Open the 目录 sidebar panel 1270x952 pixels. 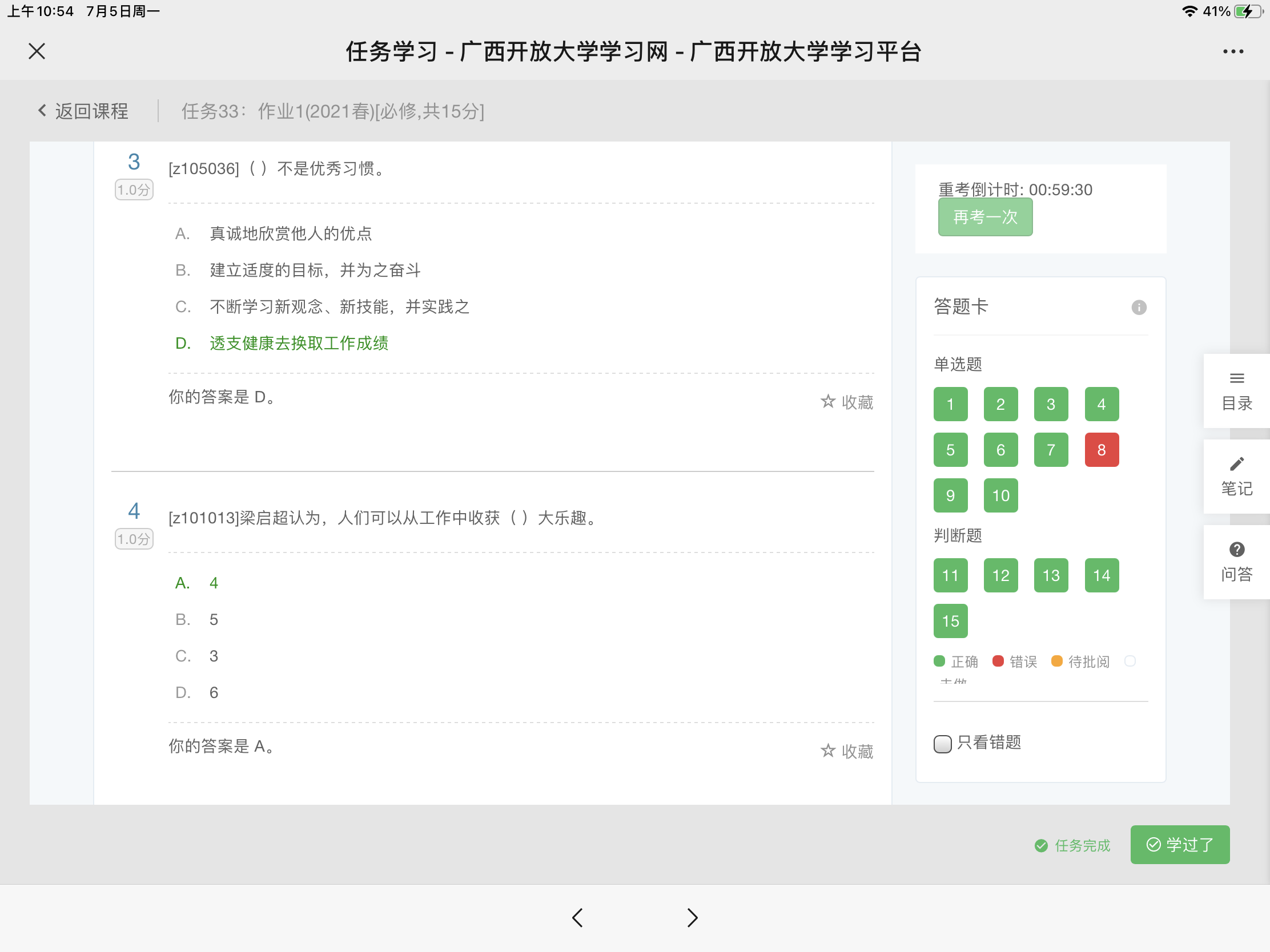coord(1236,392)
